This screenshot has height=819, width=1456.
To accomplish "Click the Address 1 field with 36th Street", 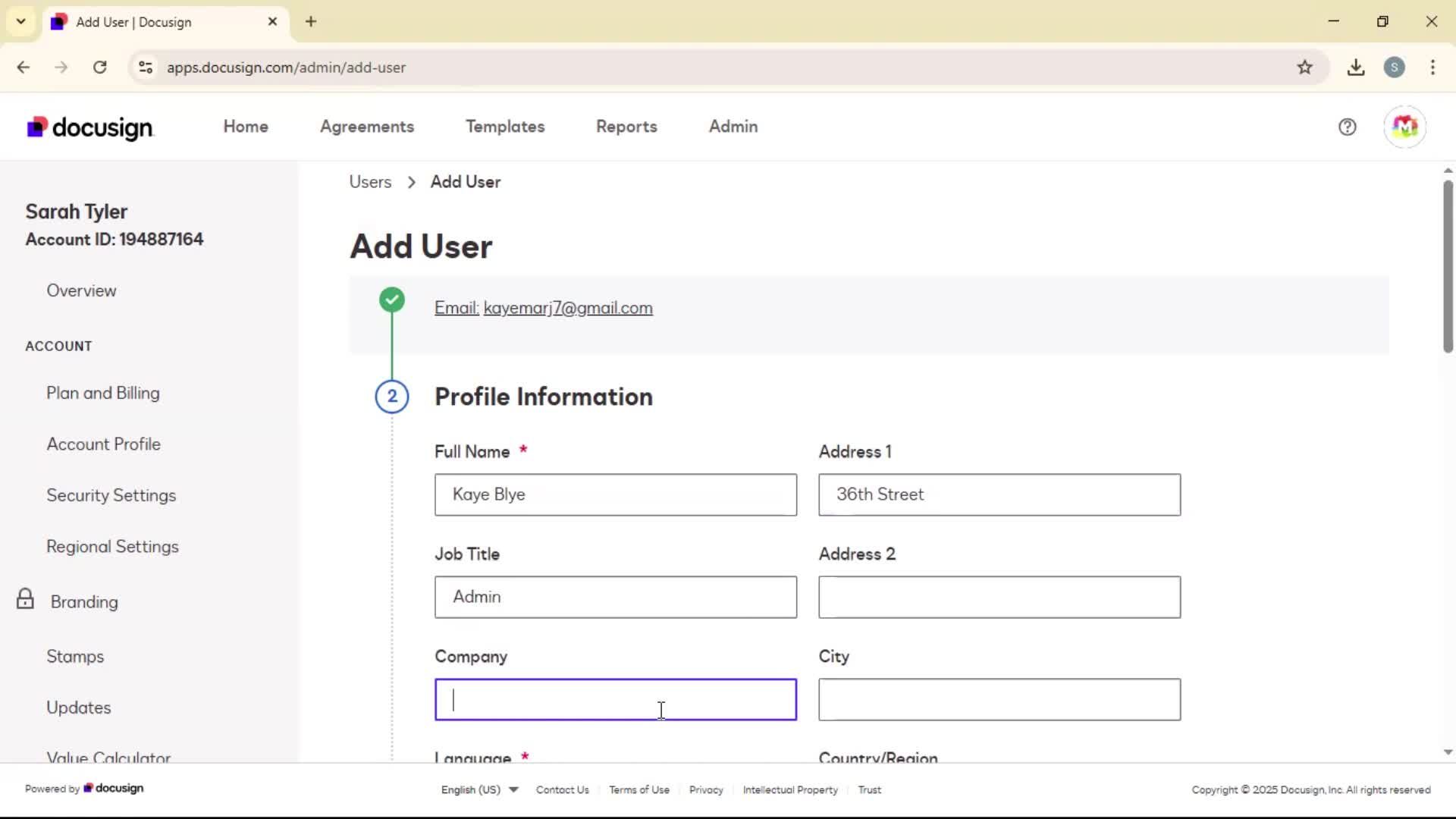I will (x=999, y=495).
